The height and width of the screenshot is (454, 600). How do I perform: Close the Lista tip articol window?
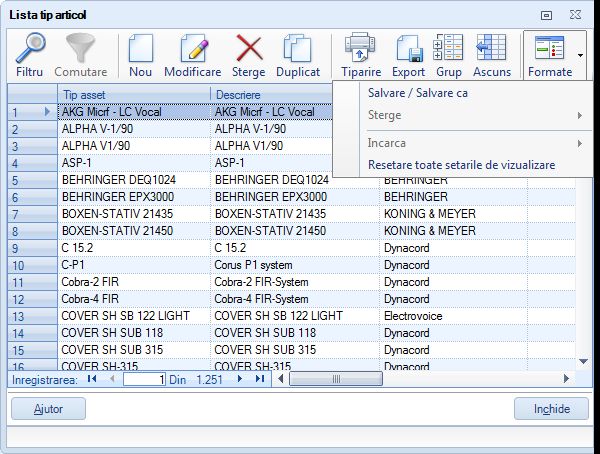[x=575, y=15]
